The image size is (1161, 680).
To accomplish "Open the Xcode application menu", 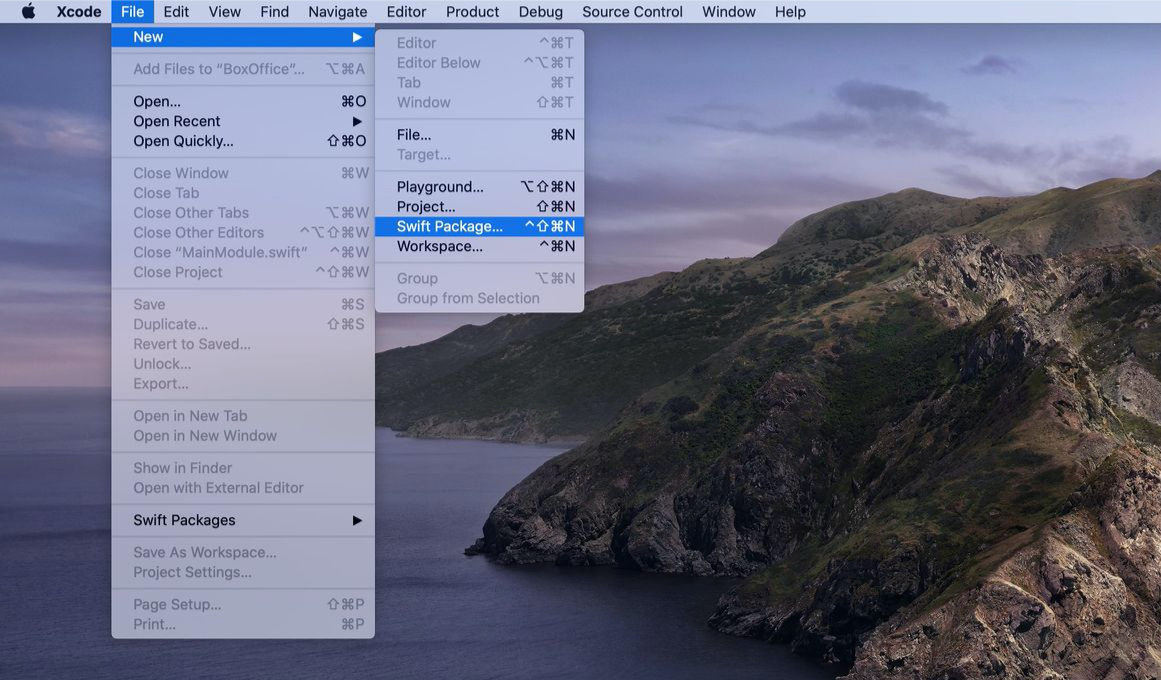I will coord(78,11).
